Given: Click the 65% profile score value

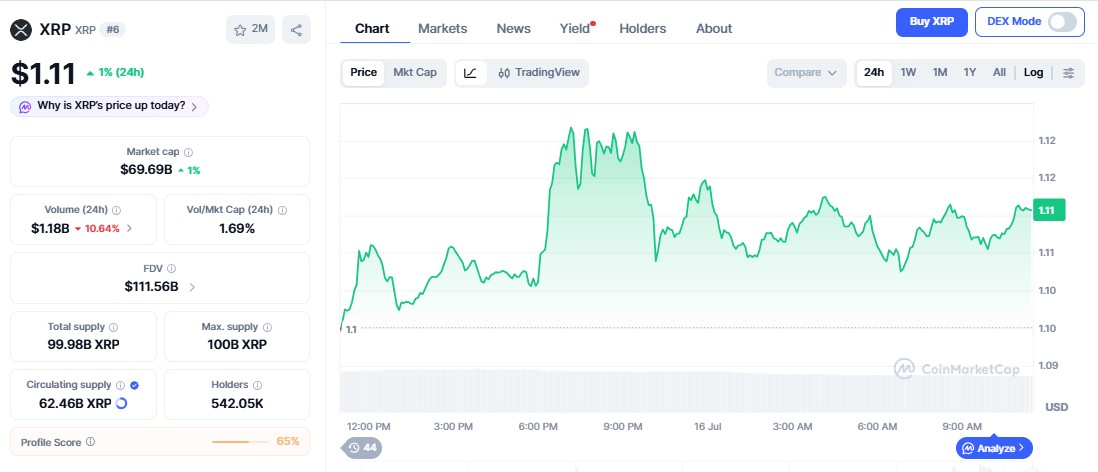Looking at the screenshot, I should [x=288, y=441].
